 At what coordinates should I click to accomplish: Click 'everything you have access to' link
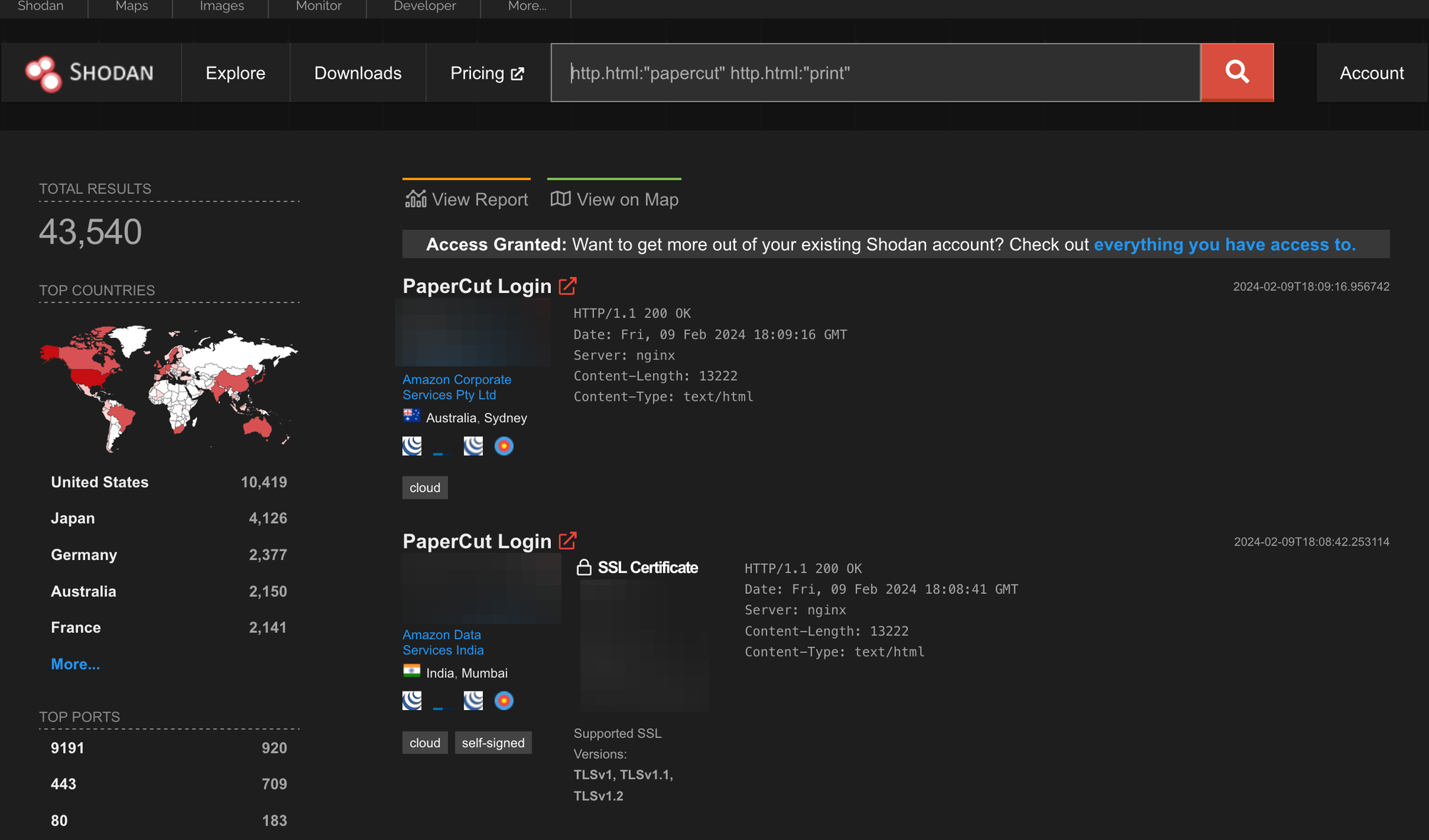pos(1224,244)
